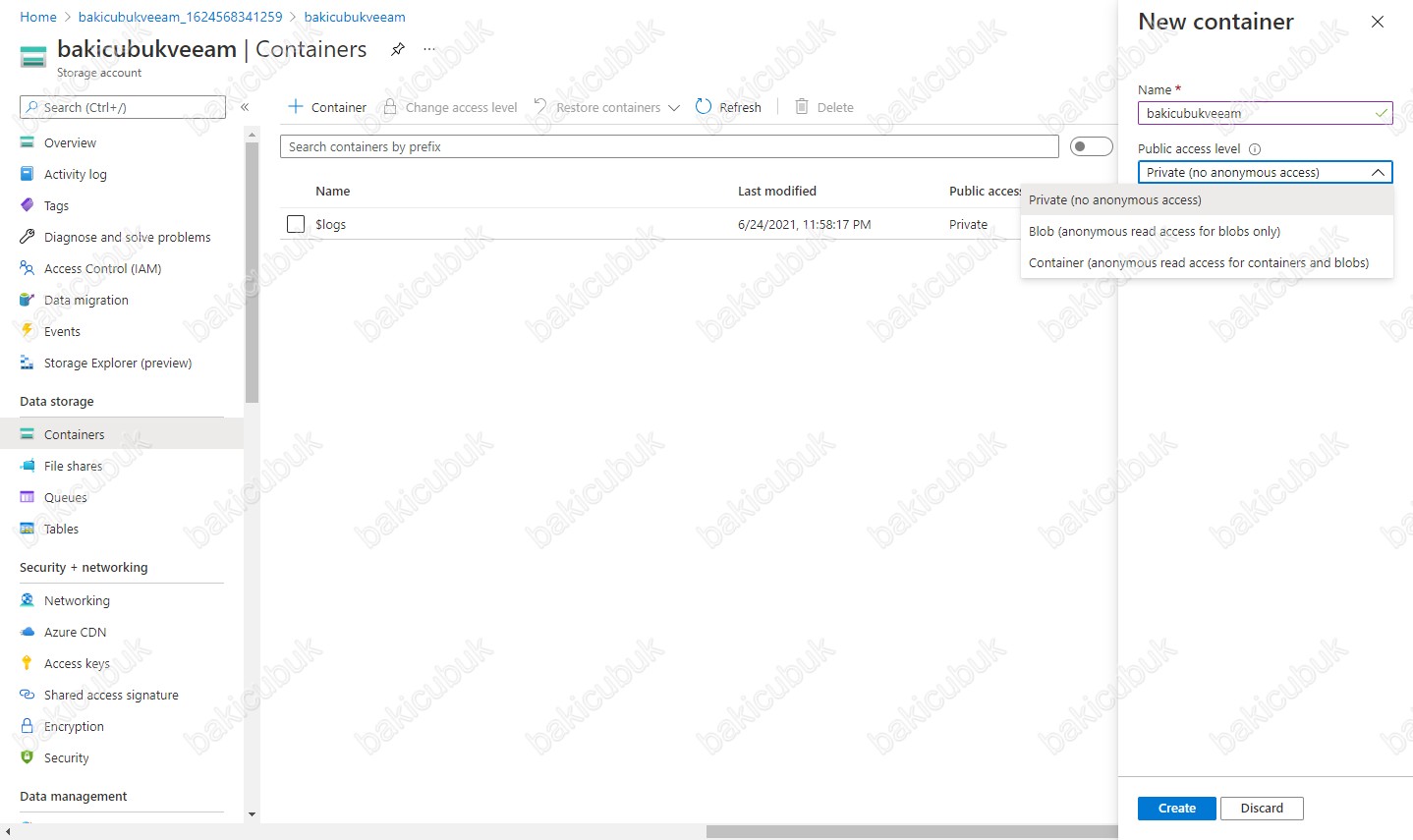
Task: Collapse the sidebar with double chevron
Action: coord(245,107)
